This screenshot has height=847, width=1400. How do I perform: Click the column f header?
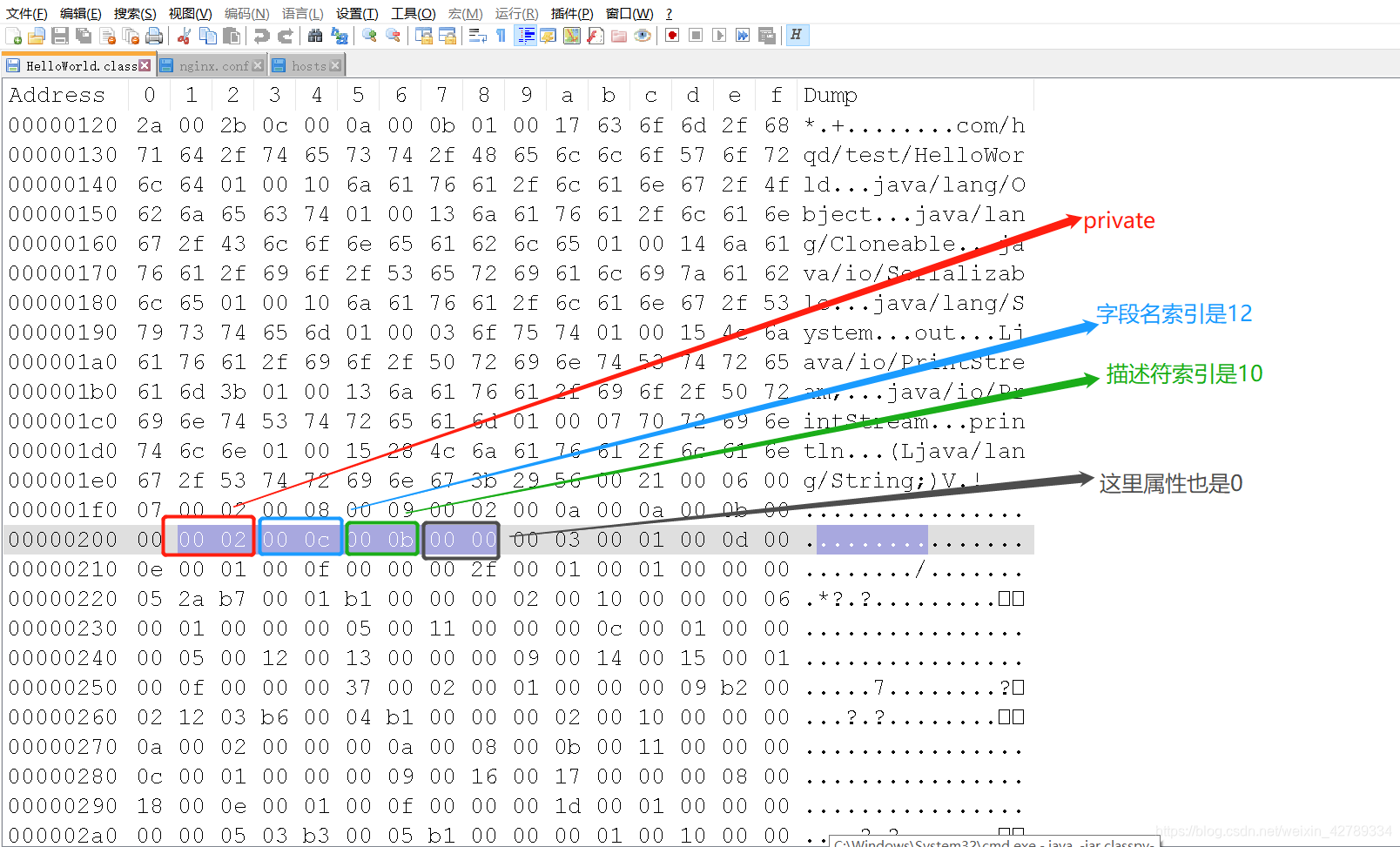[777, 95]
